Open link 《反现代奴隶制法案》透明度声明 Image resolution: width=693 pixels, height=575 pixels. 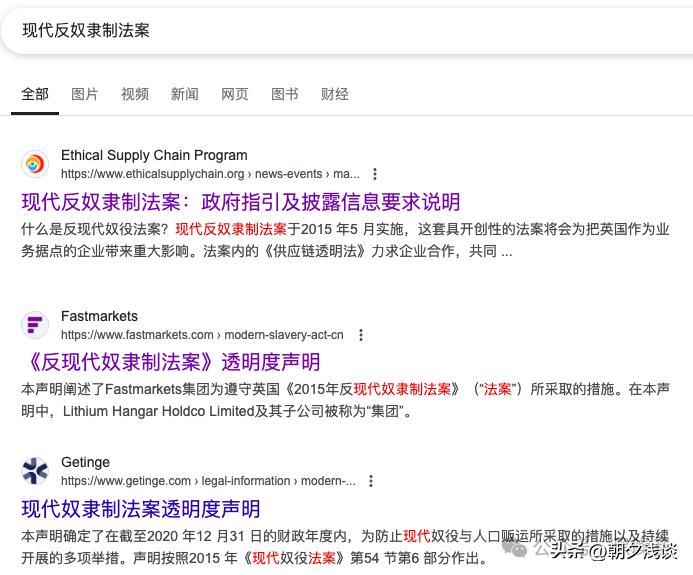171,362
